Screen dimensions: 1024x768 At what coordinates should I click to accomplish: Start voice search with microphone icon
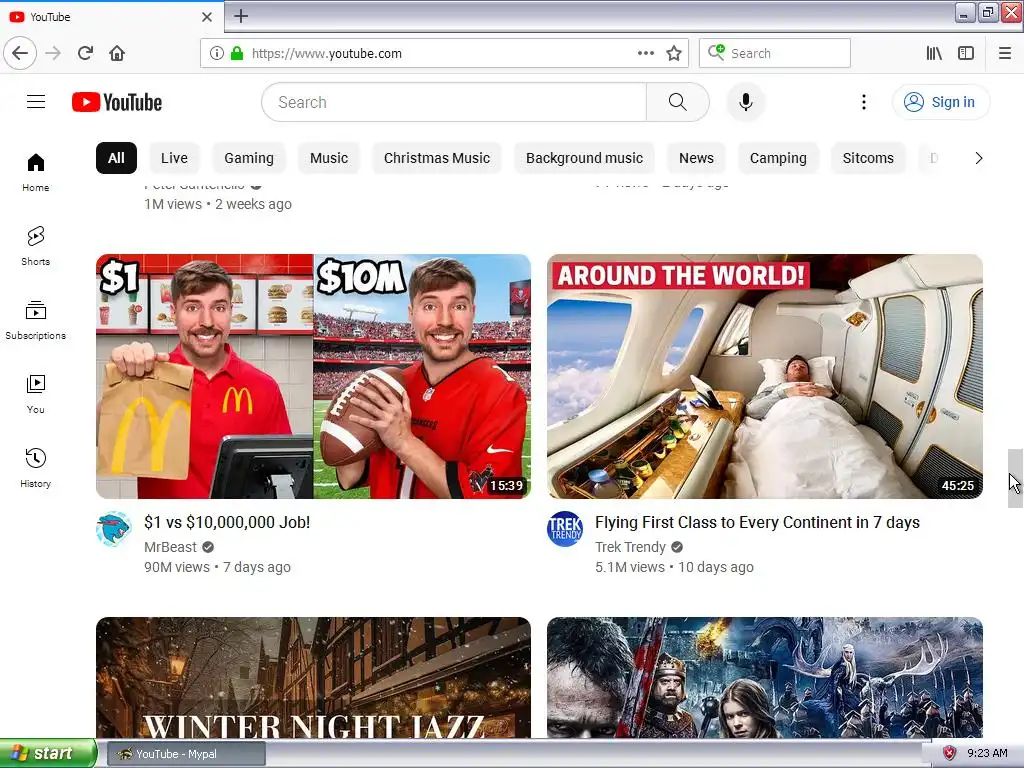(746, 102)
